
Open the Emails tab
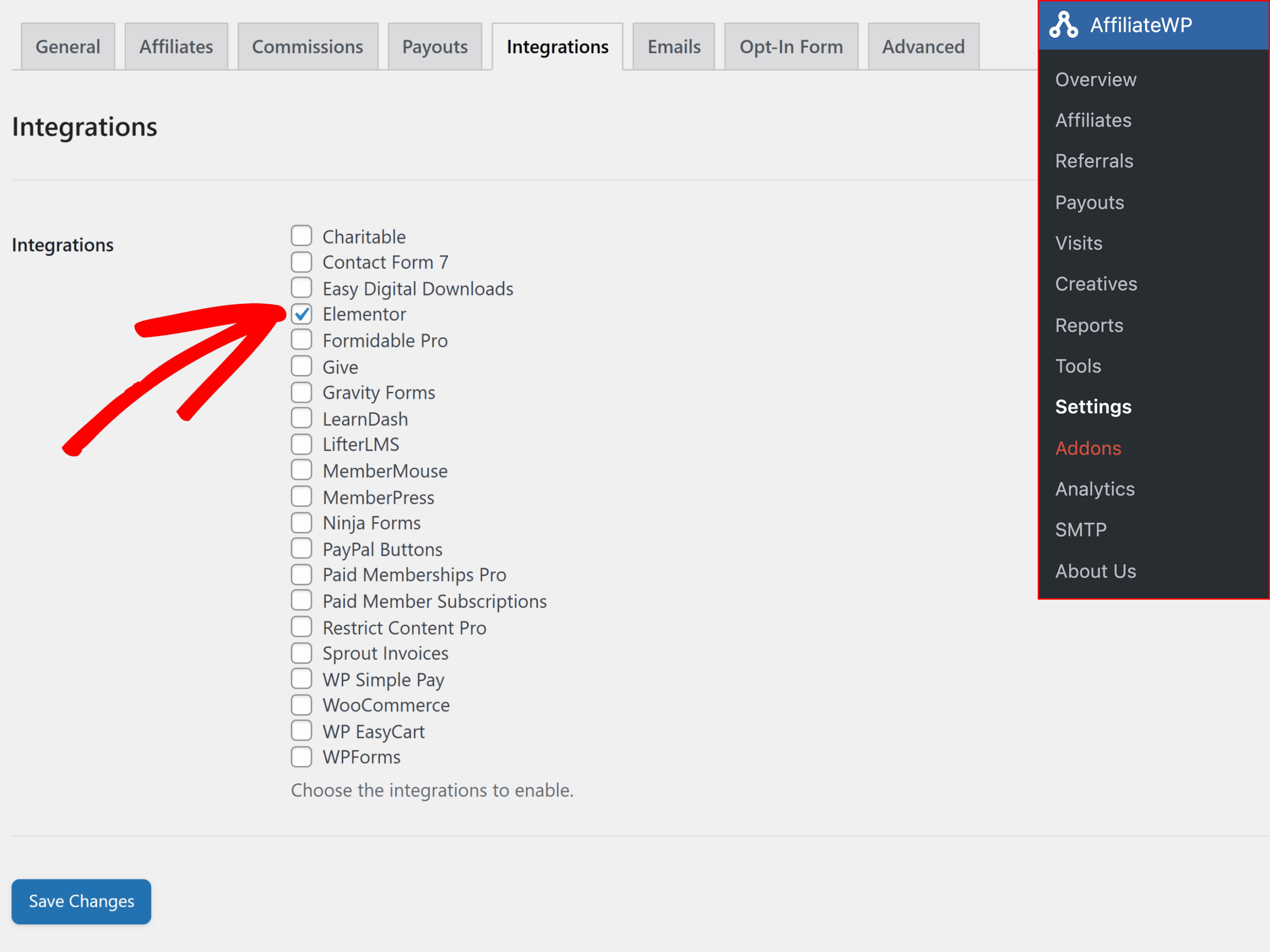coord(674,47)
